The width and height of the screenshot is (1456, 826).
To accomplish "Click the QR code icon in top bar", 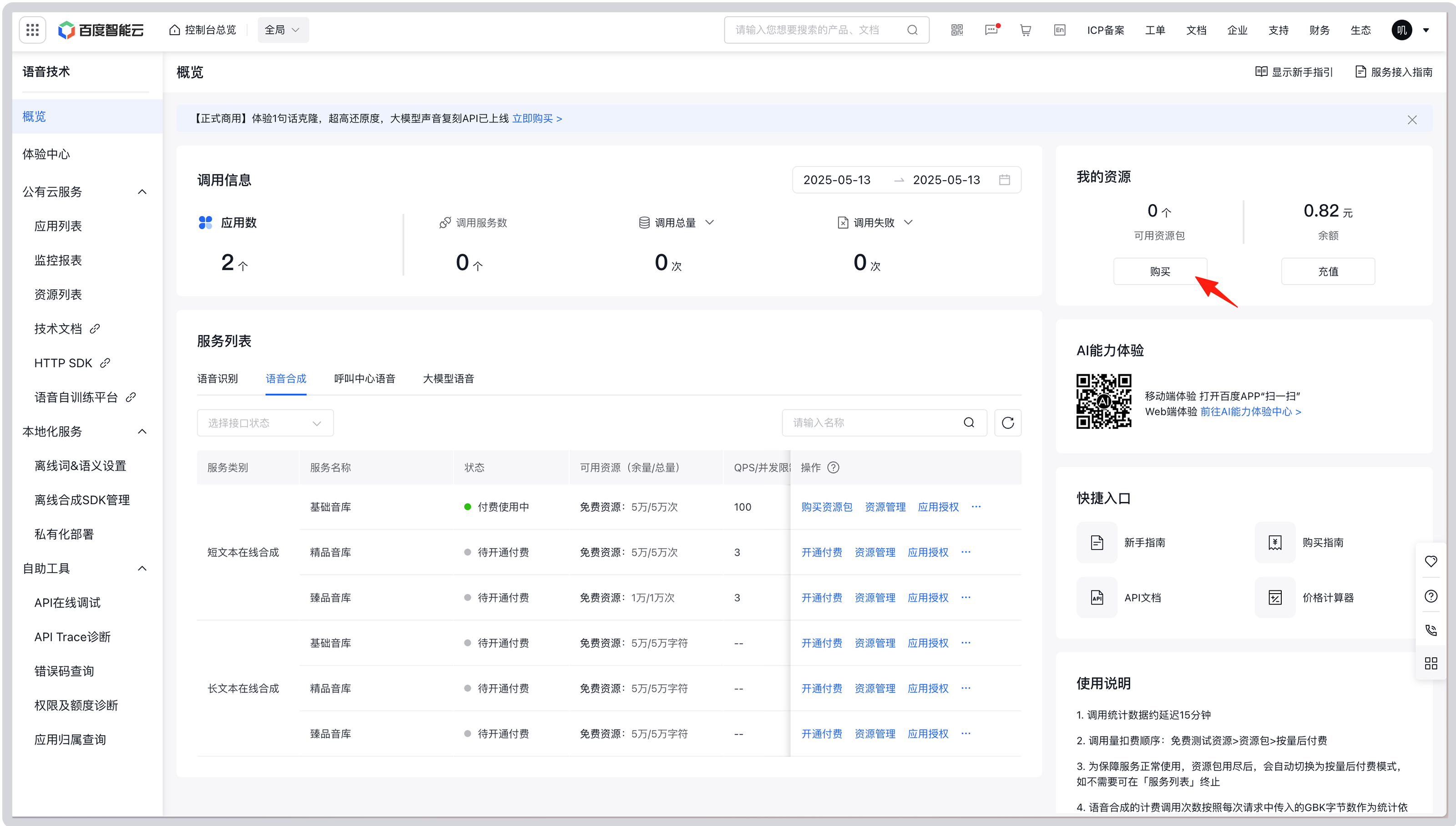I will point(957,30).
